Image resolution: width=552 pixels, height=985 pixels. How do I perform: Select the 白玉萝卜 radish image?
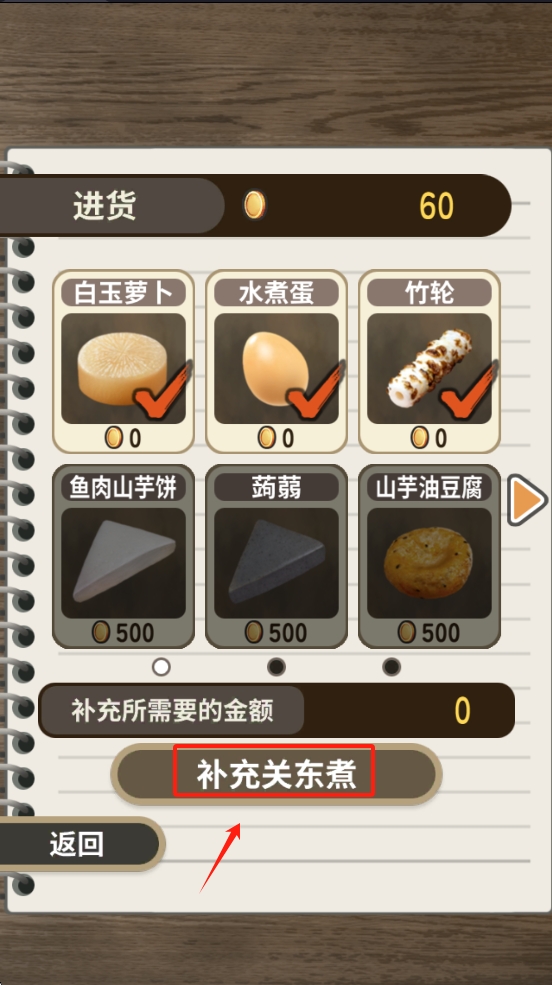click(x=124, y=369)
